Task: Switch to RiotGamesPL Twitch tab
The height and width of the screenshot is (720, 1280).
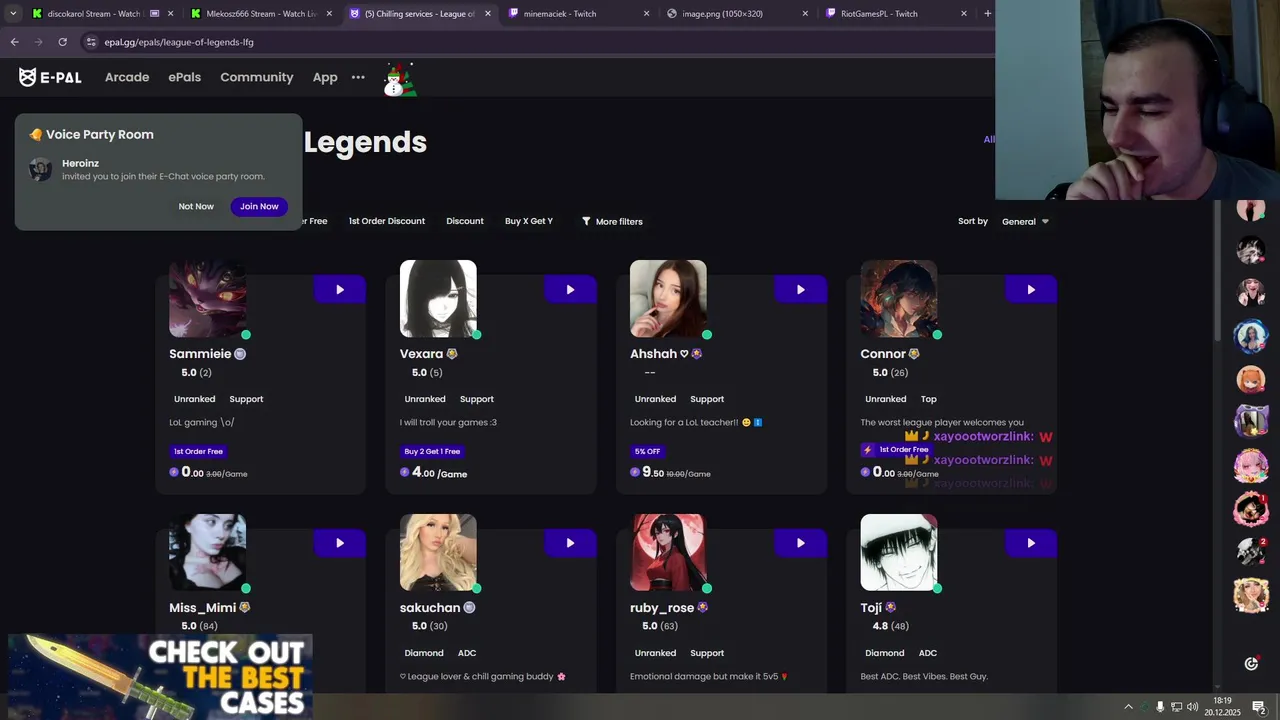Action: pos(894,14)
